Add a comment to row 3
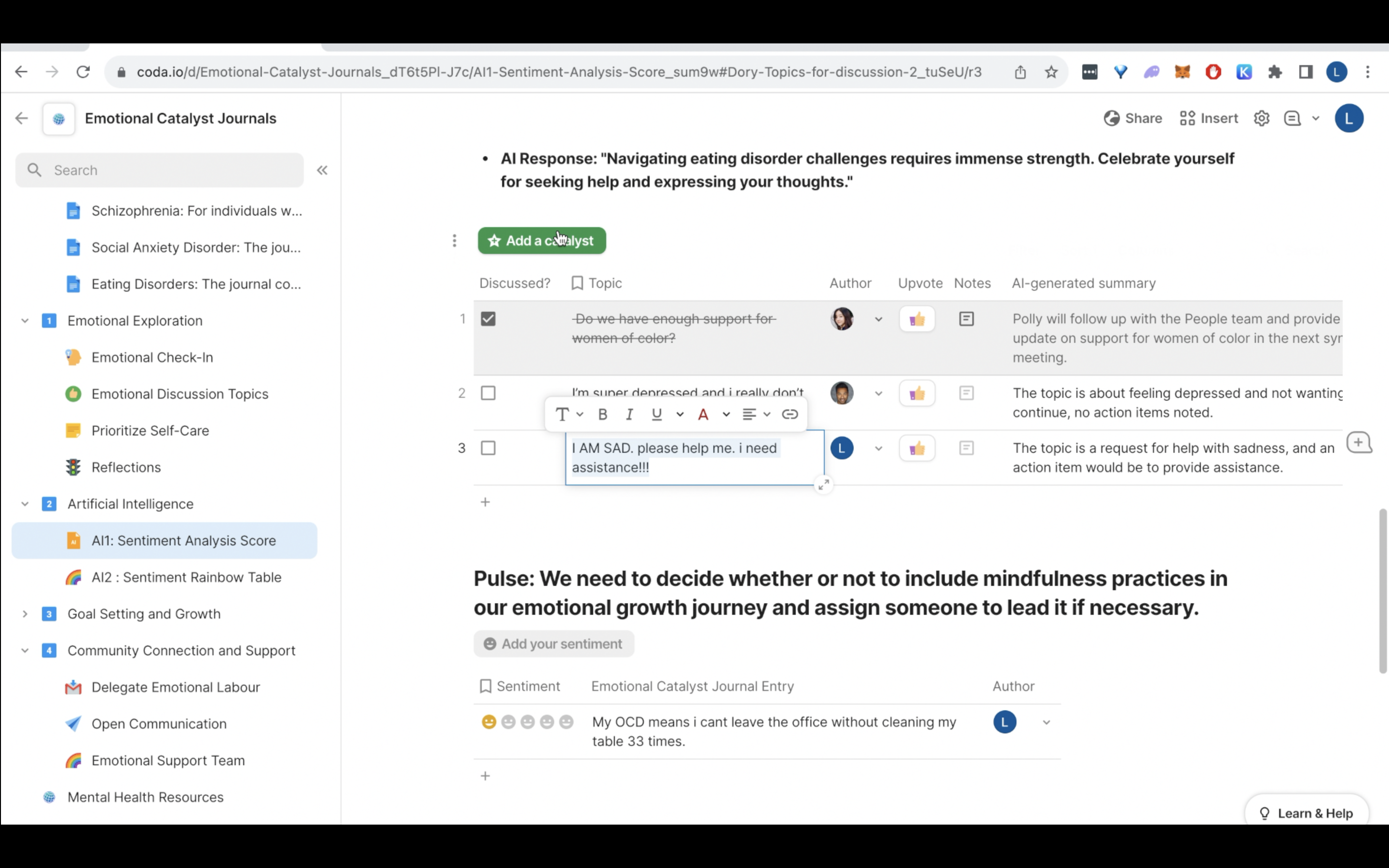 1359,443
